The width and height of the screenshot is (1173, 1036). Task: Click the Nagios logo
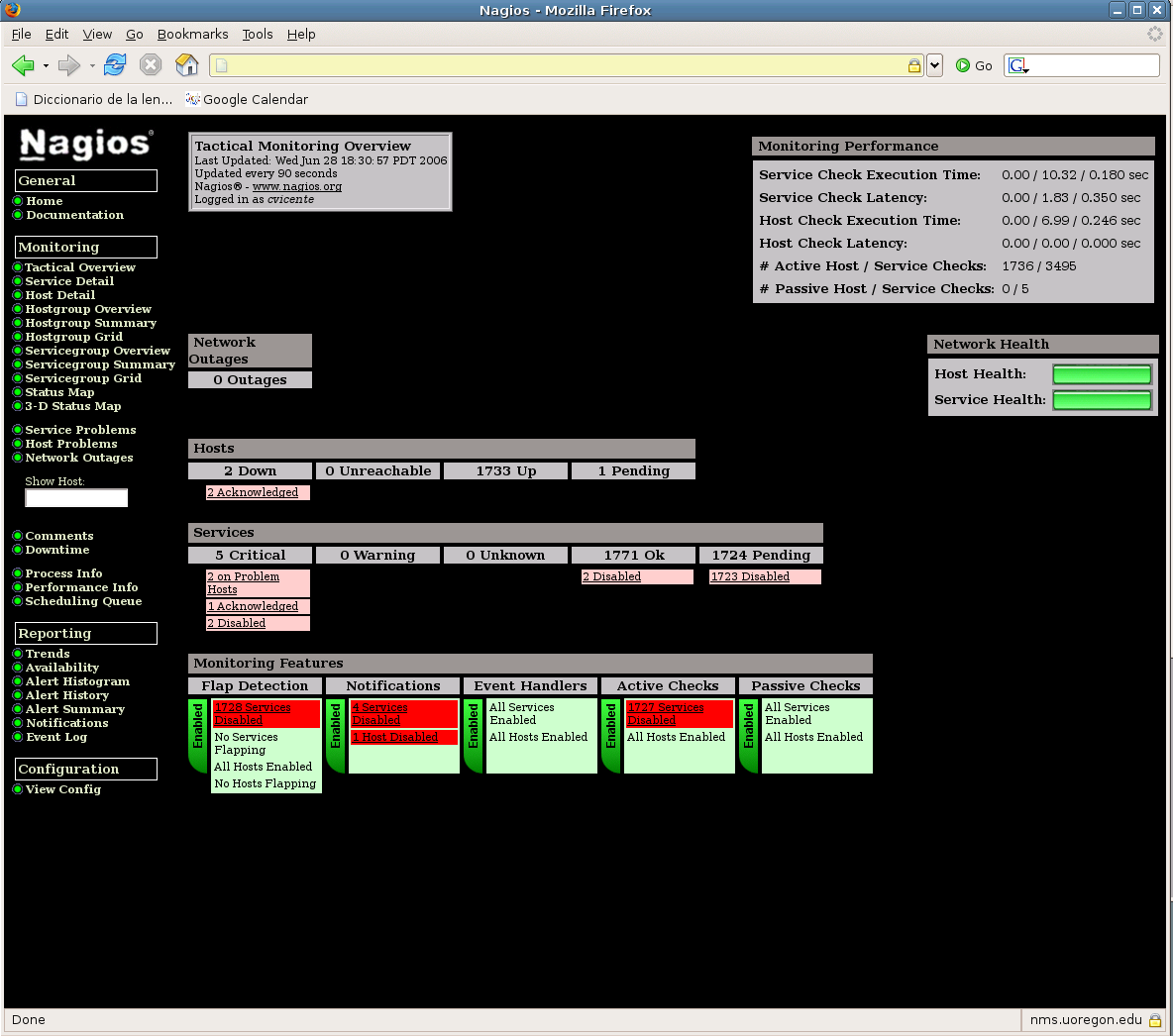click(x=85, y=144)
